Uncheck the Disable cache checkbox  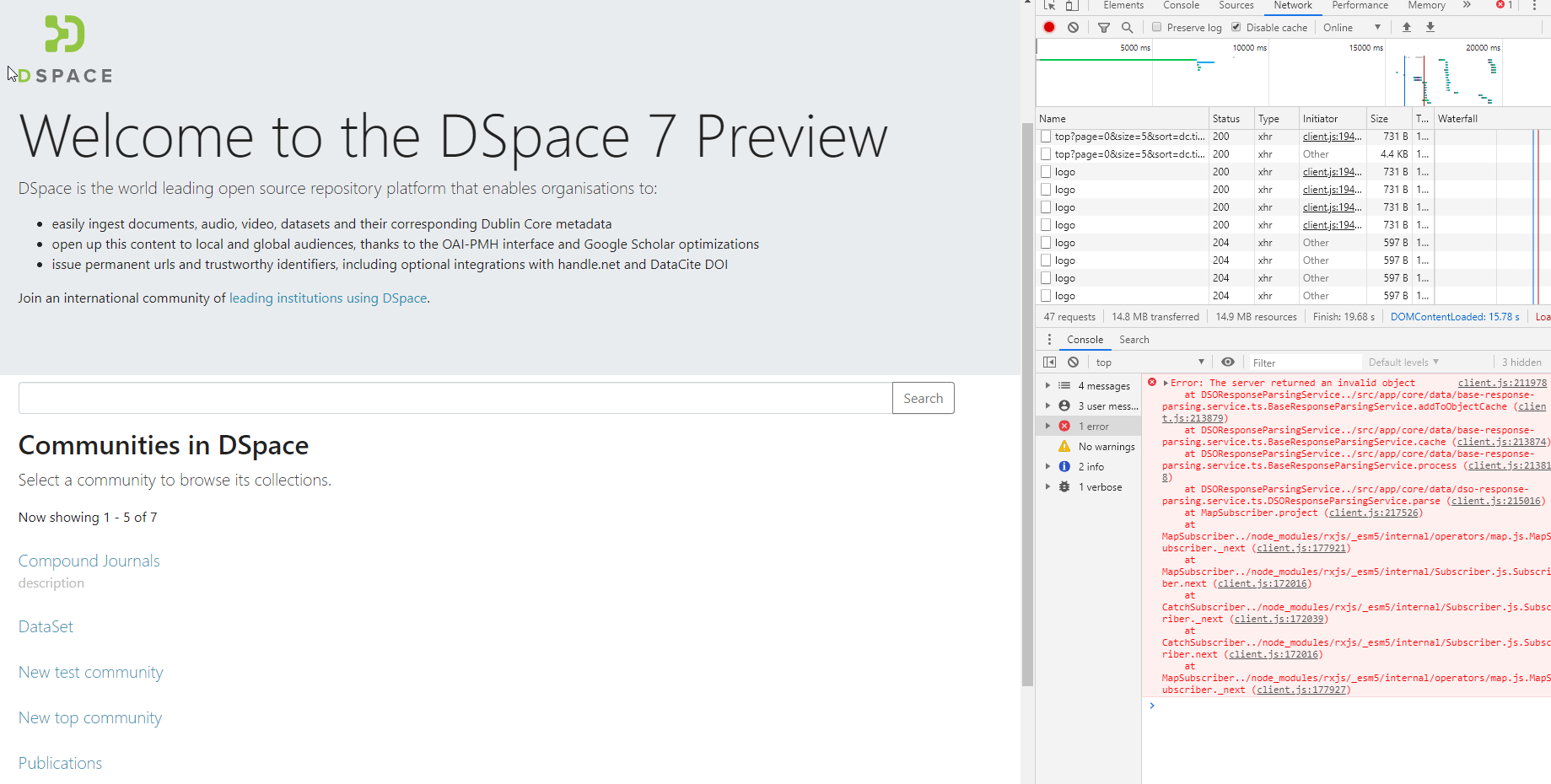click(1236, 27)
